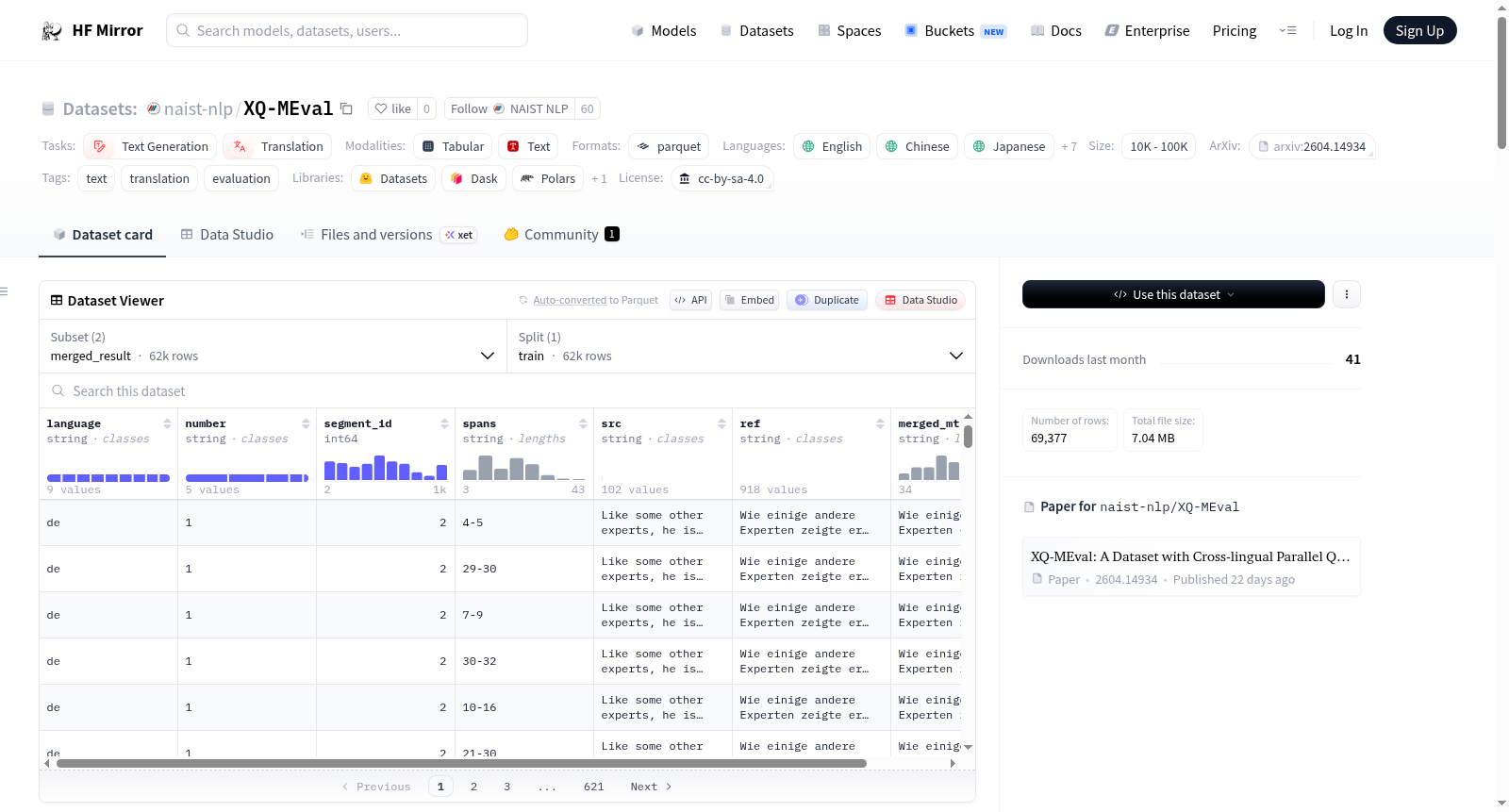
Task: Click the API button in Dataset Viewer
Action: tap(691, 300)
